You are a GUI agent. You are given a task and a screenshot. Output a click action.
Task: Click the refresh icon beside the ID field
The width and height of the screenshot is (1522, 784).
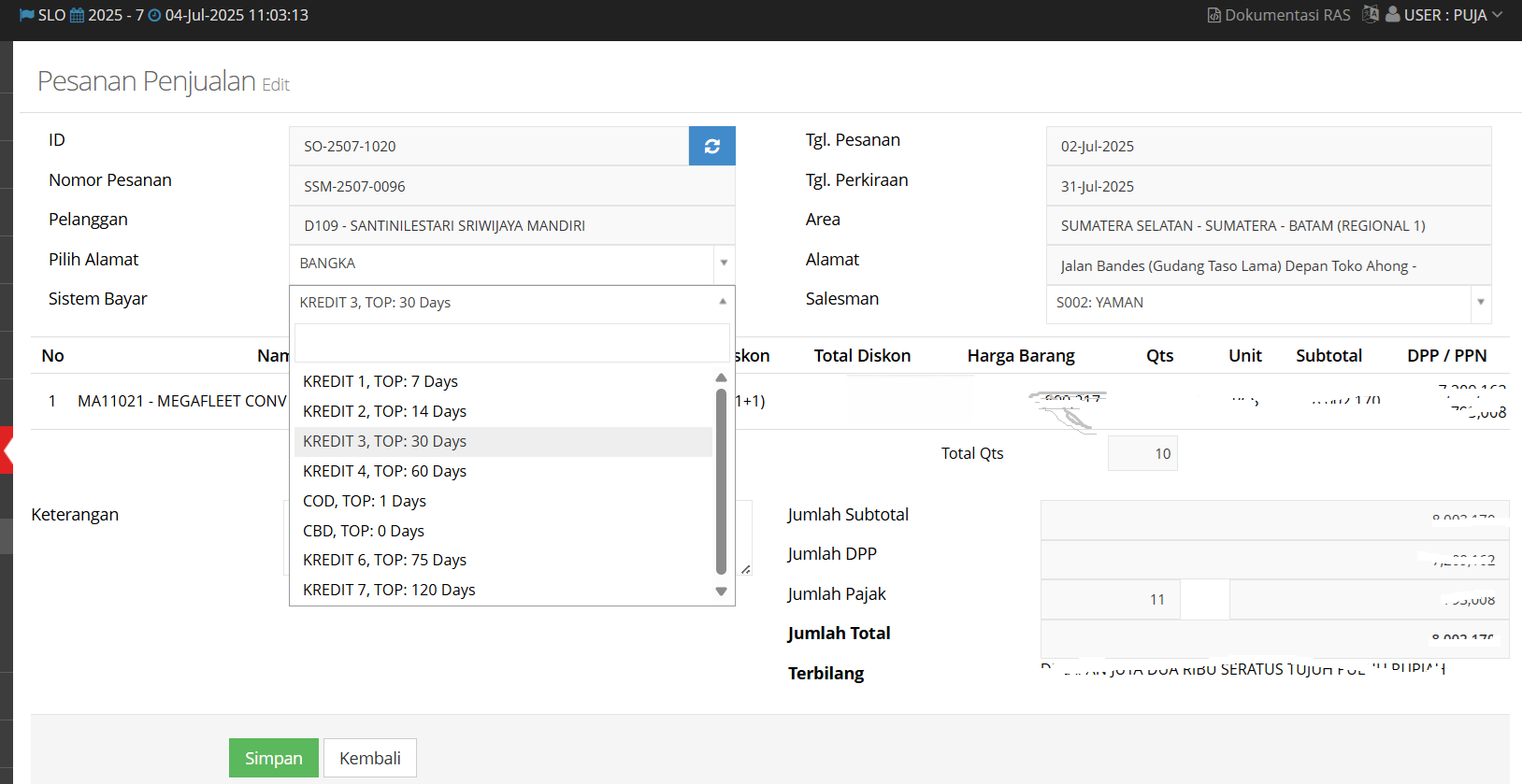click(x=711, y=146)
